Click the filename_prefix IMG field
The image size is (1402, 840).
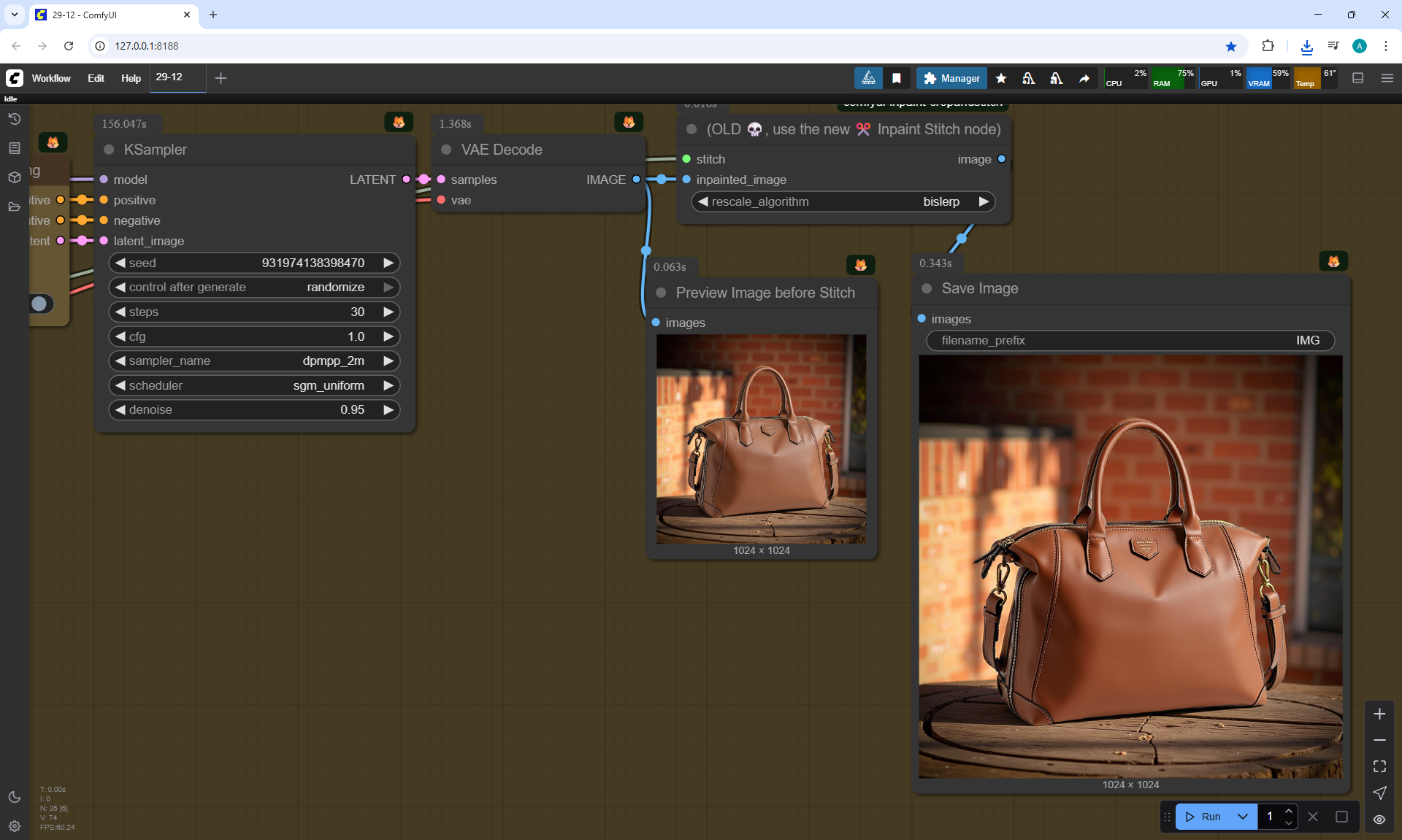(x=1130, y=340)
